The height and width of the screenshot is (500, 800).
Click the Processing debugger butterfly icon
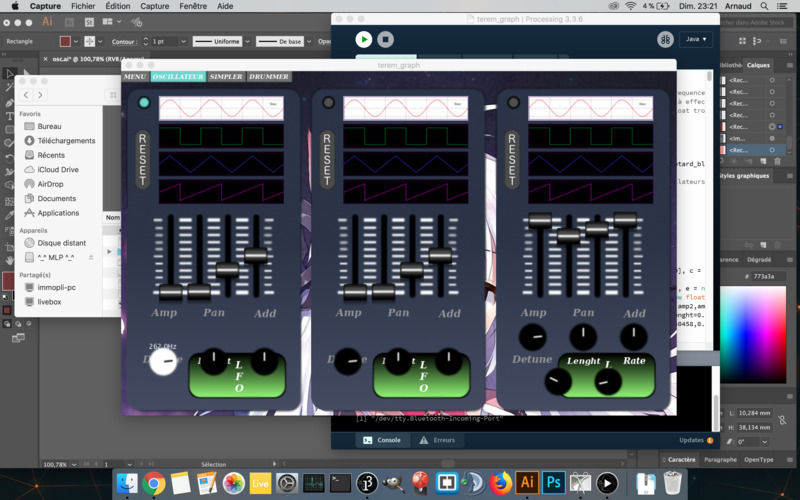tap(664, 39)
